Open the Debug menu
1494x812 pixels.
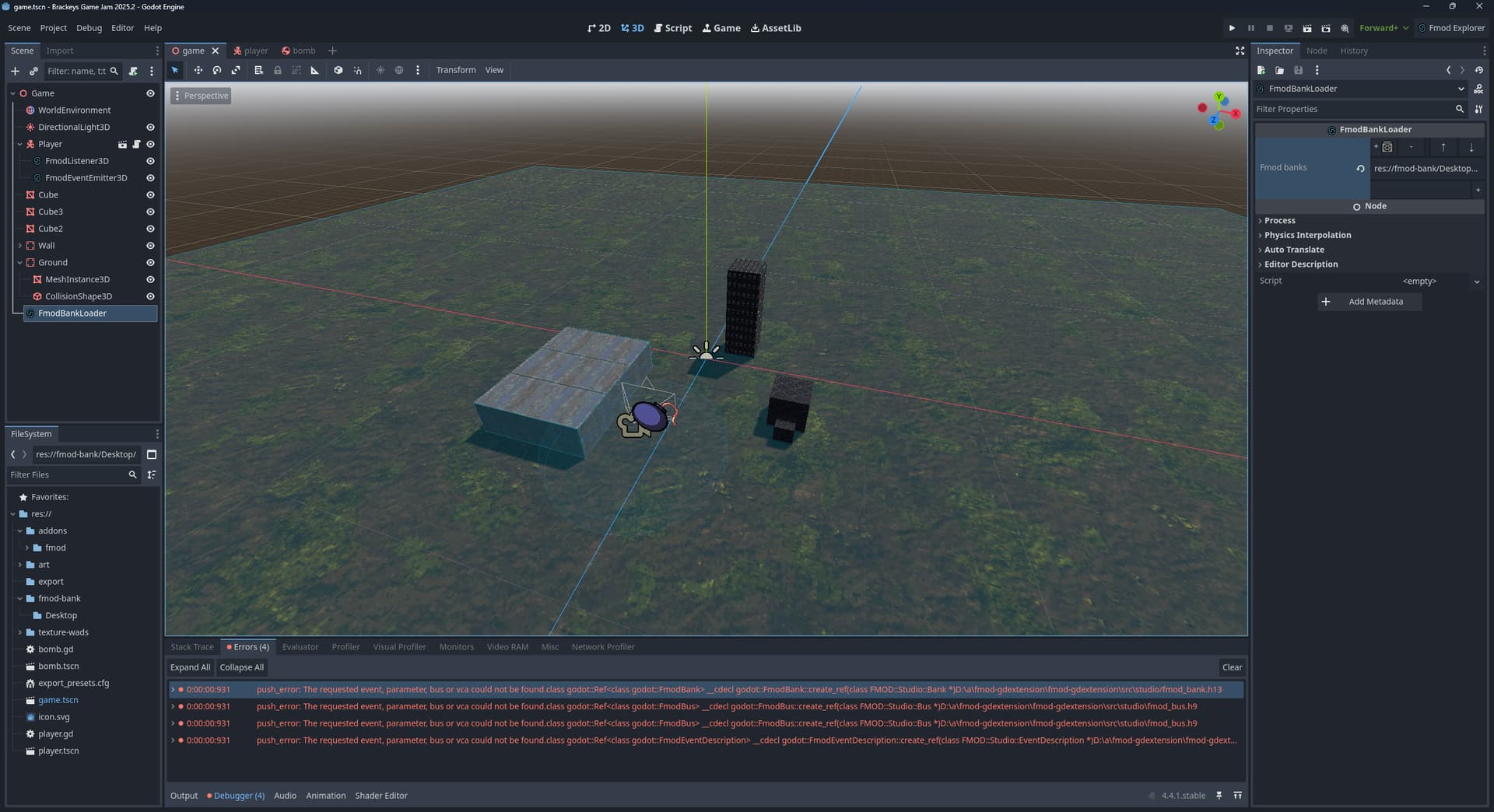coord(89,28)
